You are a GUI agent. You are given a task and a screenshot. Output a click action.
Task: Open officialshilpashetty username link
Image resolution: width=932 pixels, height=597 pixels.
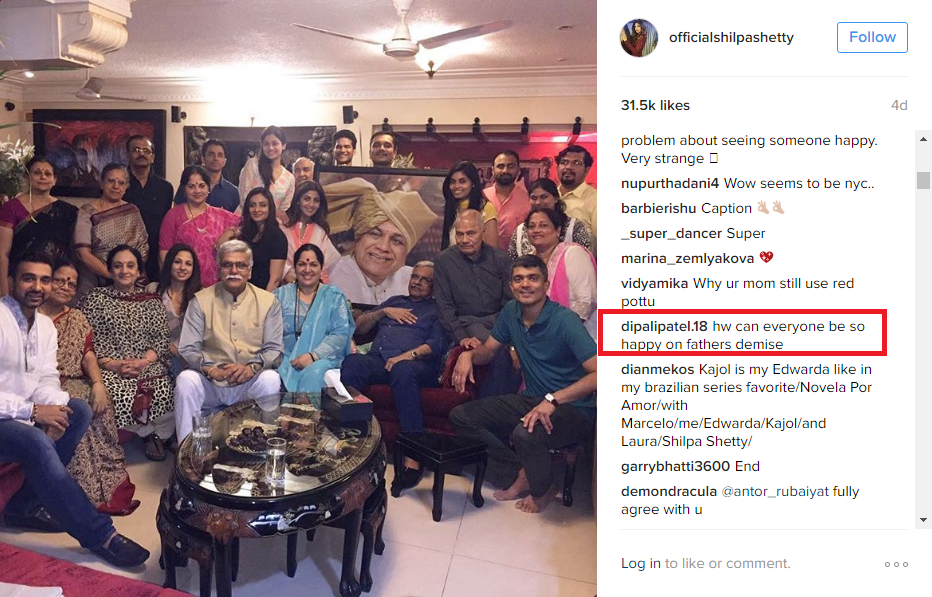point(731,37)
